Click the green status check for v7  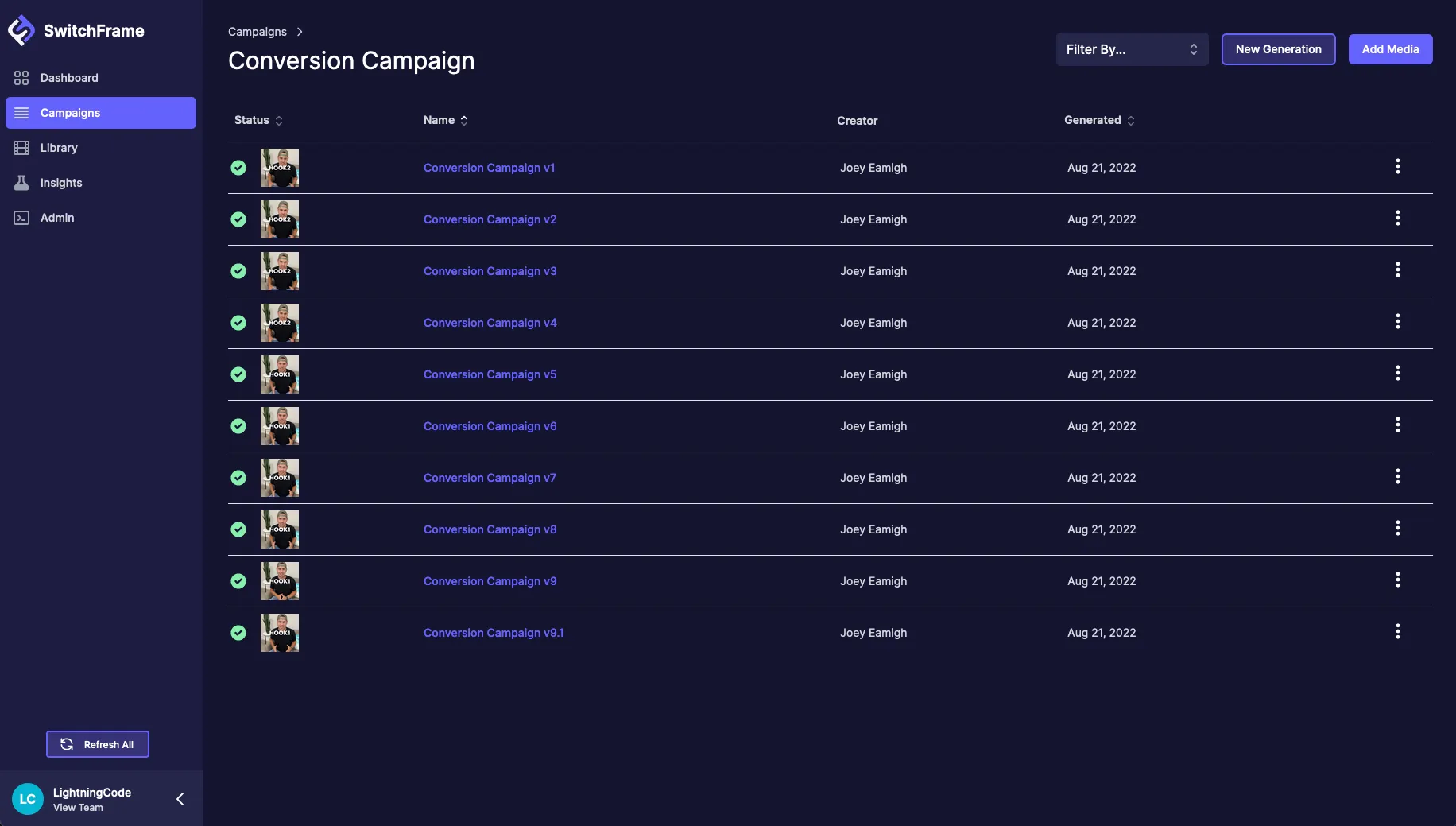click(238, 478)
